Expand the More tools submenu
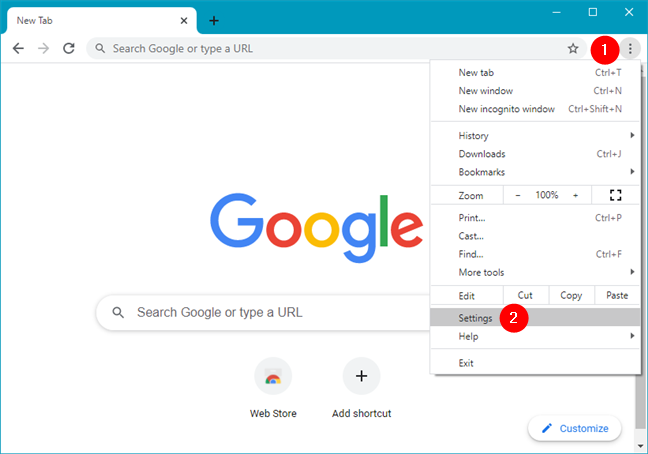Image resolution: width=648 pixels, height=454 pixels. pos(535,272)
